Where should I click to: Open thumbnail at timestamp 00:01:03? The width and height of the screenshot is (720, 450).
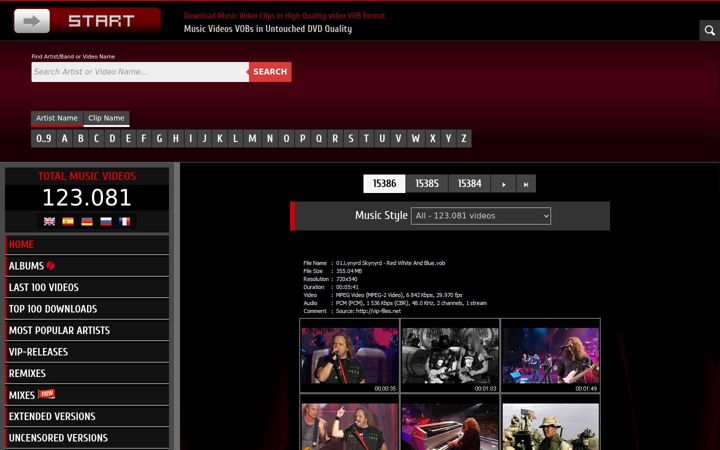tap(450, 356)
